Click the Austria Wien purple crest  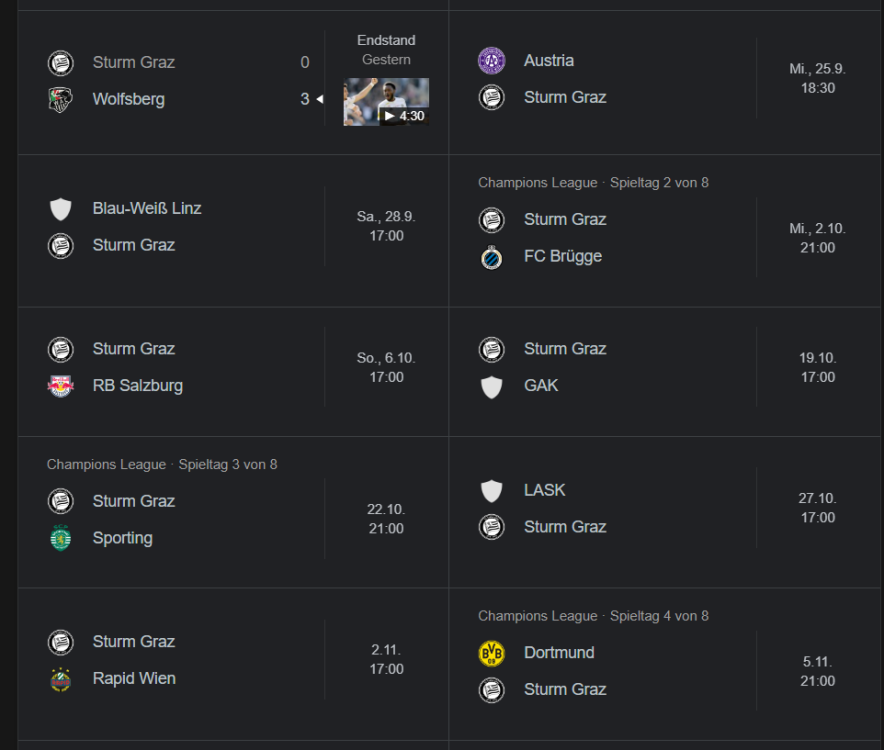tap(491, 60)
